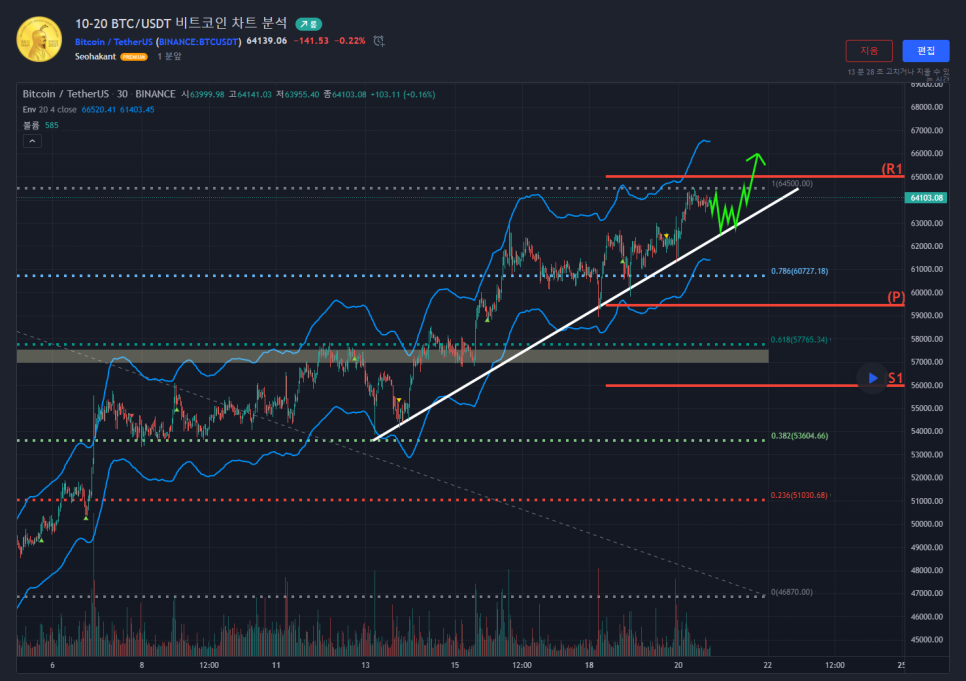The width and height of the screenshot is (966, 681).
Task: Click the blue 편집 edit button
Action: [925, 51]
